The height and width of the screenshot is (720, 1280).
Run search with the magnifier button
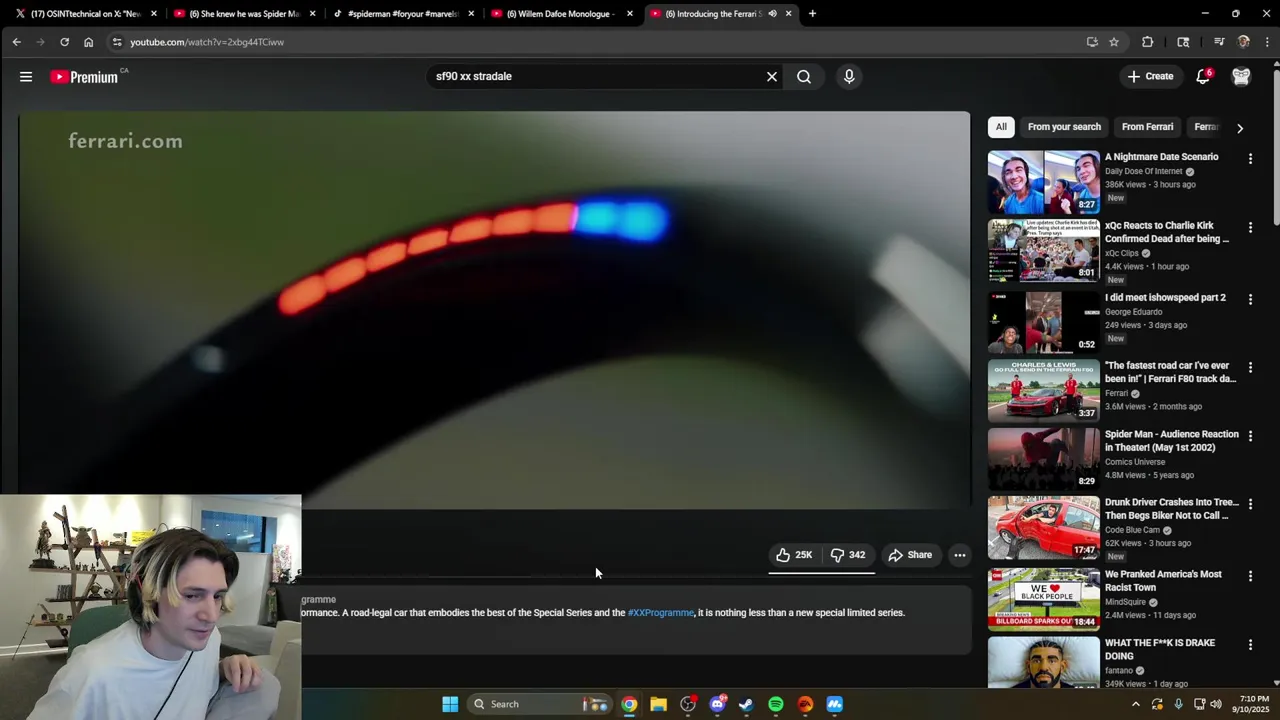(804, 77)
